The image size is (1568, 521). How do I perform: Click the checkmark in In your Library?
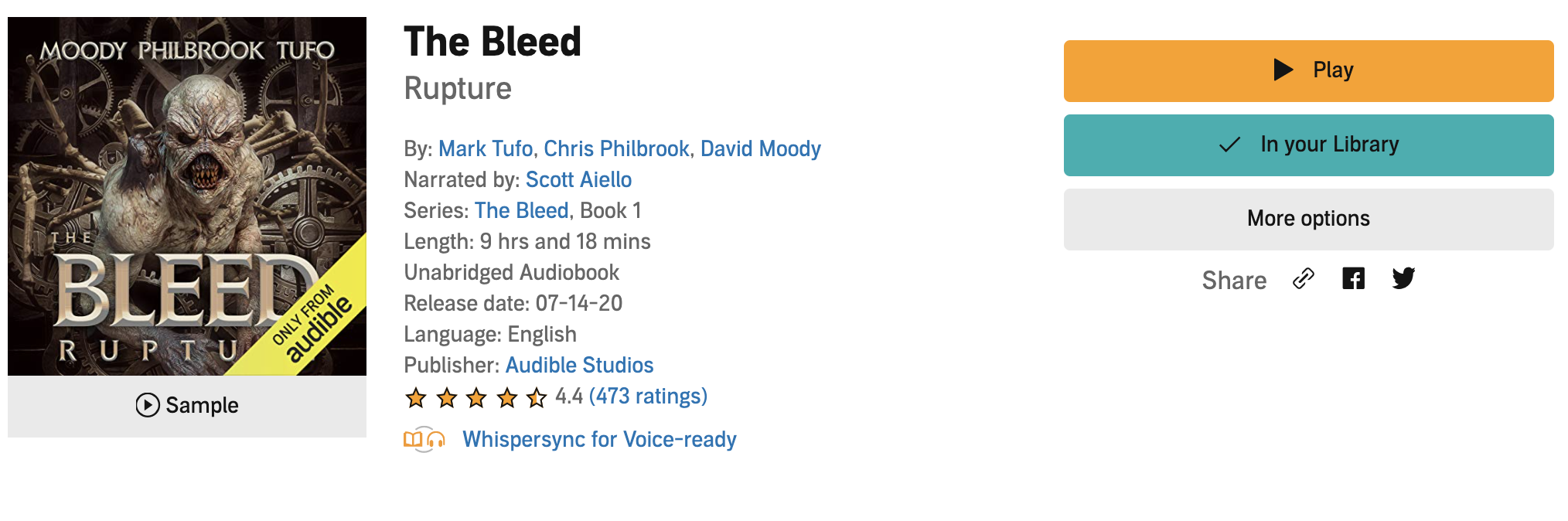pyautogui.click(x=1229, y=145)
